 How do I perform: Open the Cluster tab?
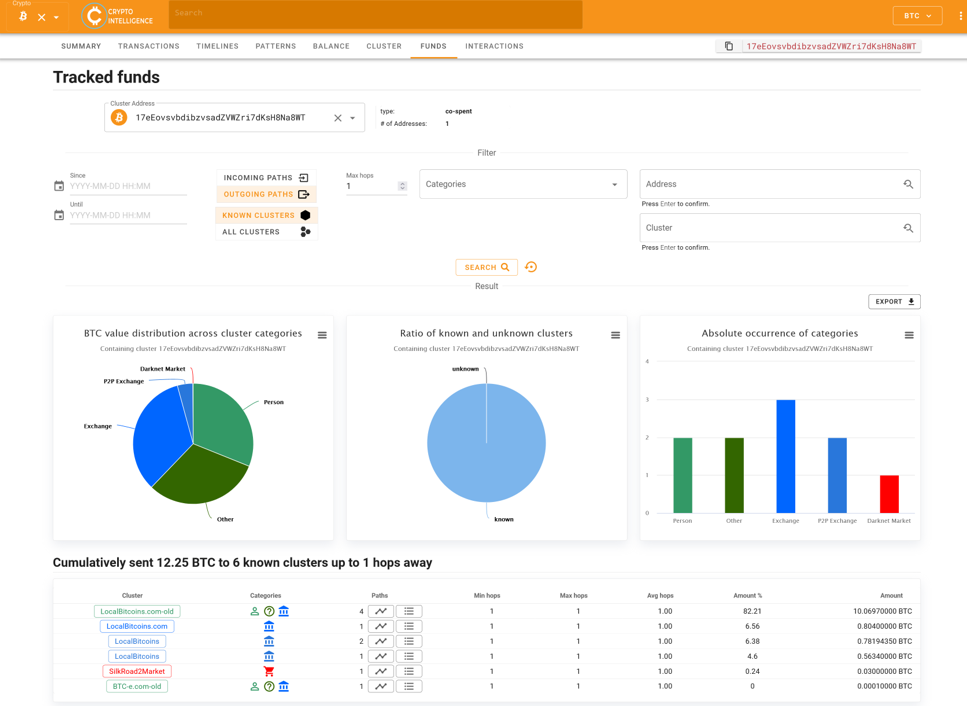[x=384, y=46]
